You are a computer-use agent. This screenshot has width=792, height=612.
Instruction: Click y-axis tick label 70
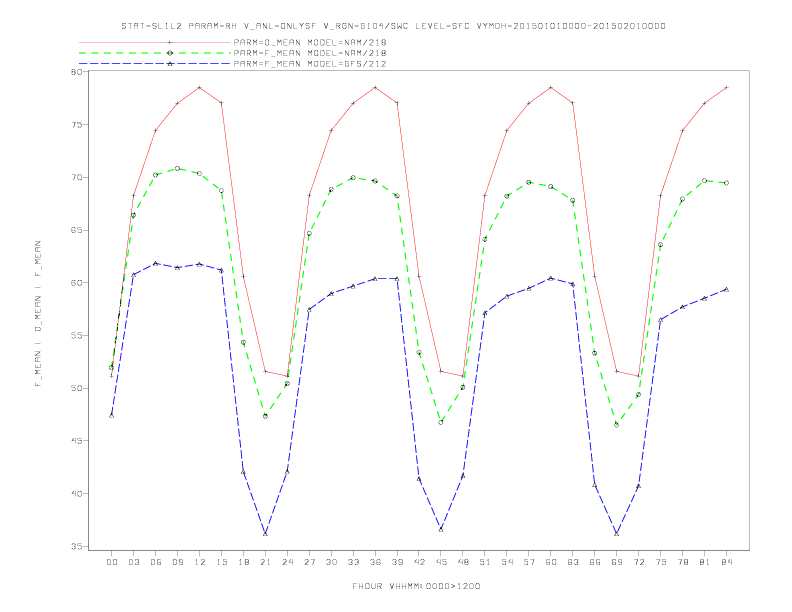(x=76, y=177)
